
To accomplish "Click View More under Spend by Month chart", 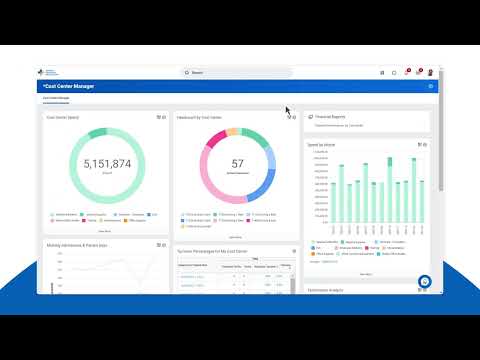I will click(366, 274).
